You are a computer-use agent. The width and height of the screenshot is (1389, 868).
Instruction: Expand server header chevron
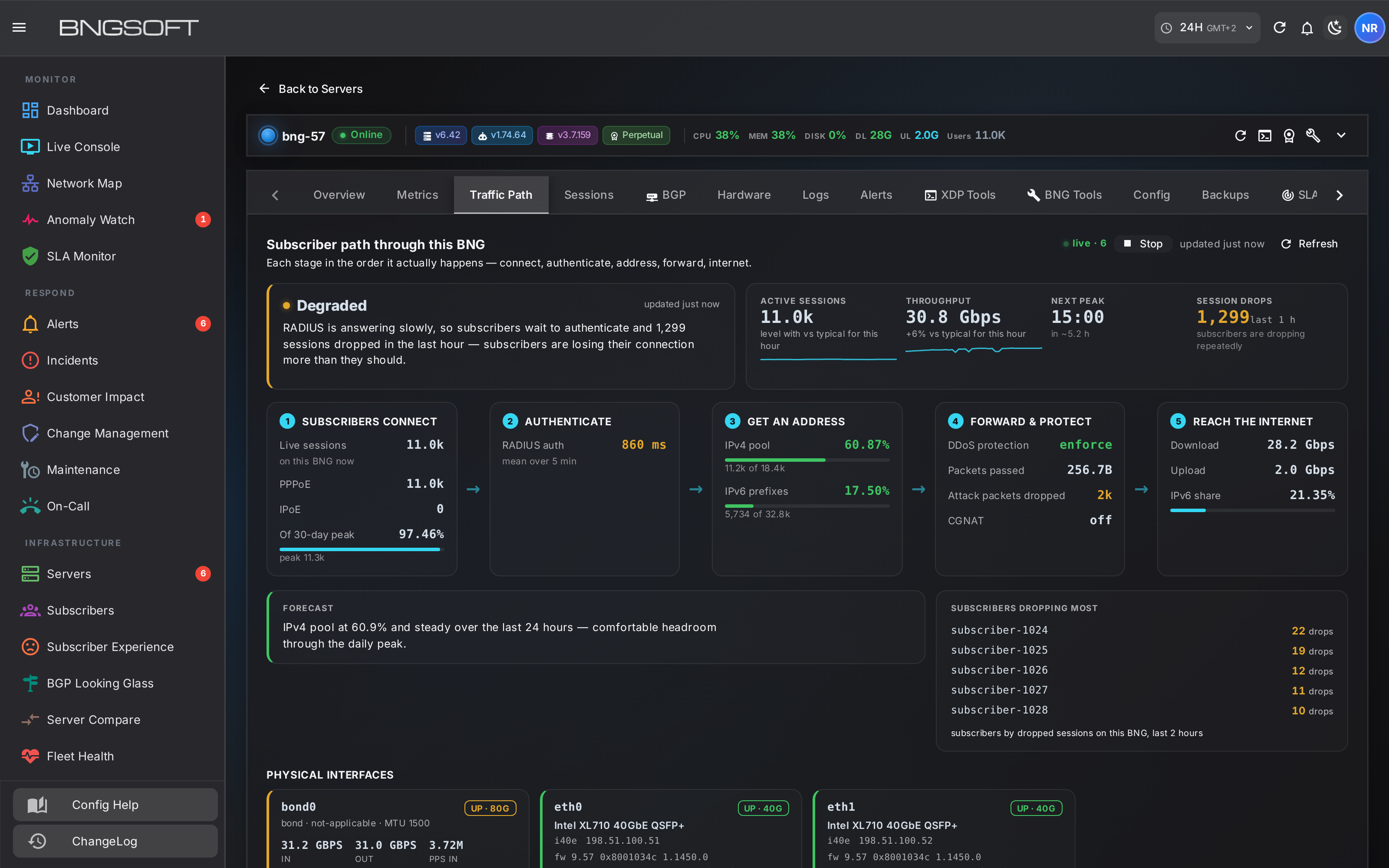1341,135
